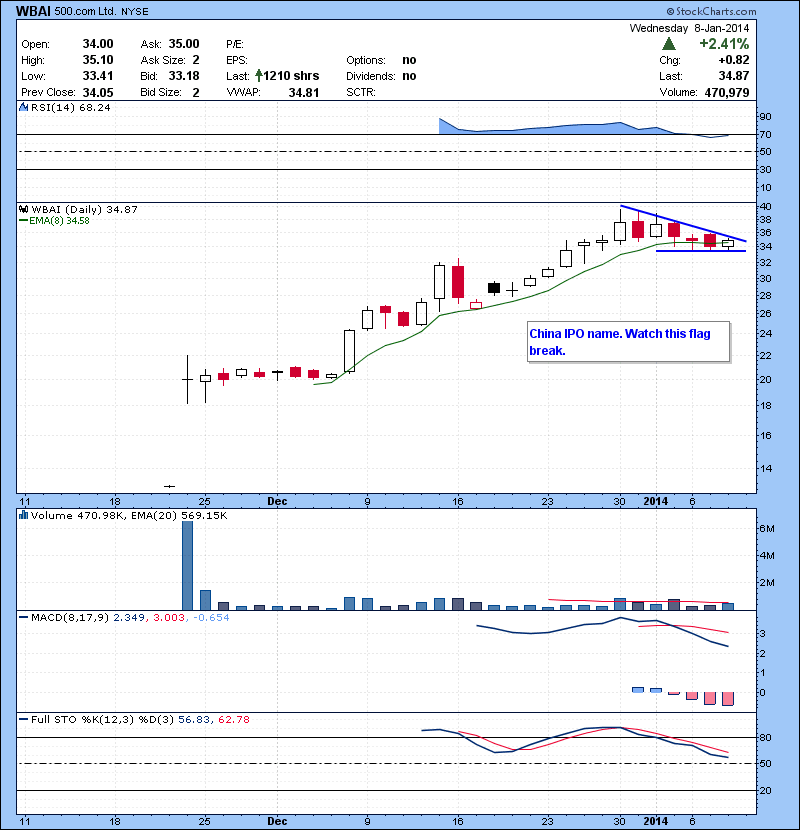Click the 80 level on the stochastic axis
800x830 pixels.
coord(765,737)
